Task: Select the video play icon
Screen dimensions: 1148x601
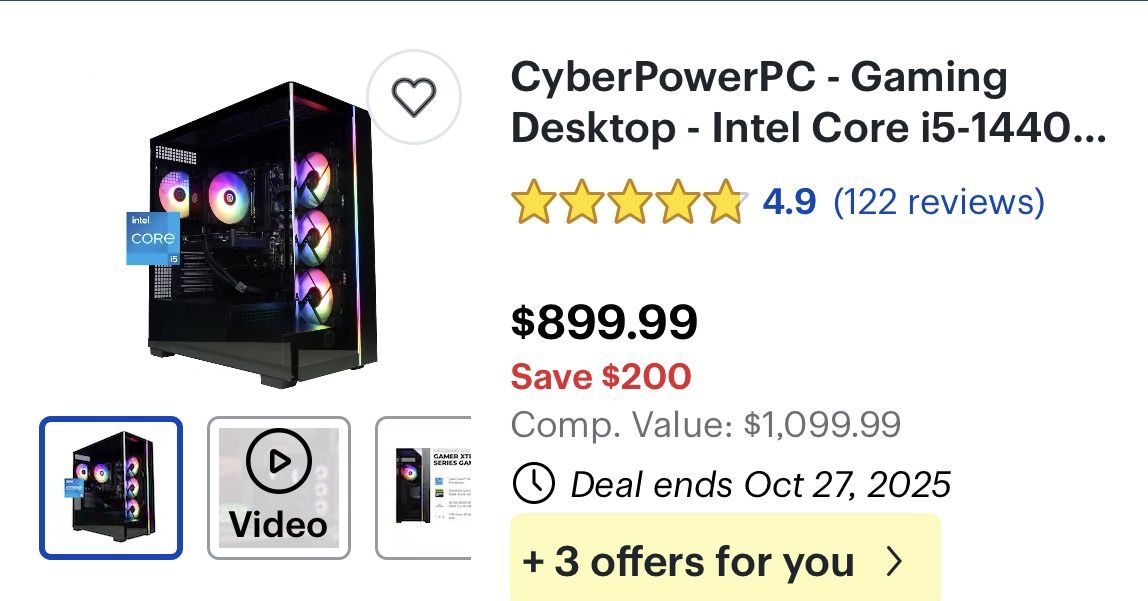Action: click(280, 463)
